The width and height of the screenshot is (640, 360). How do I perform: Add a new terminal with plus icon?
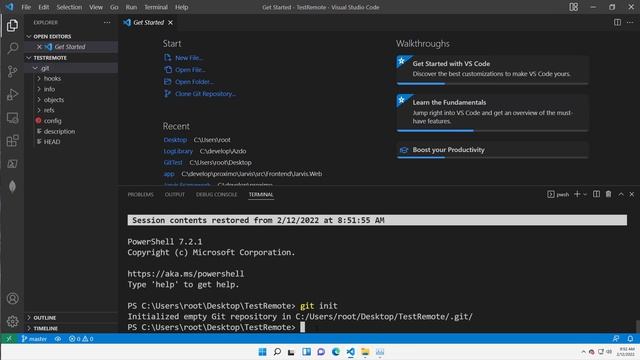pyautogui.click(x=577, y=194)
